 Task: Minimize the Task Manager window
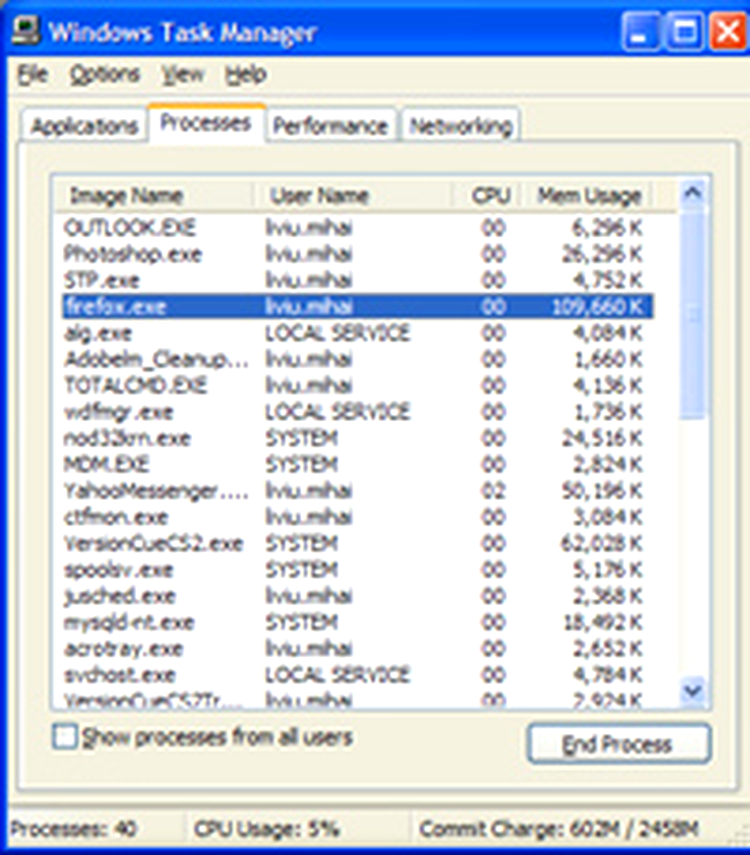pyautogui.click(x=640, y=32)
